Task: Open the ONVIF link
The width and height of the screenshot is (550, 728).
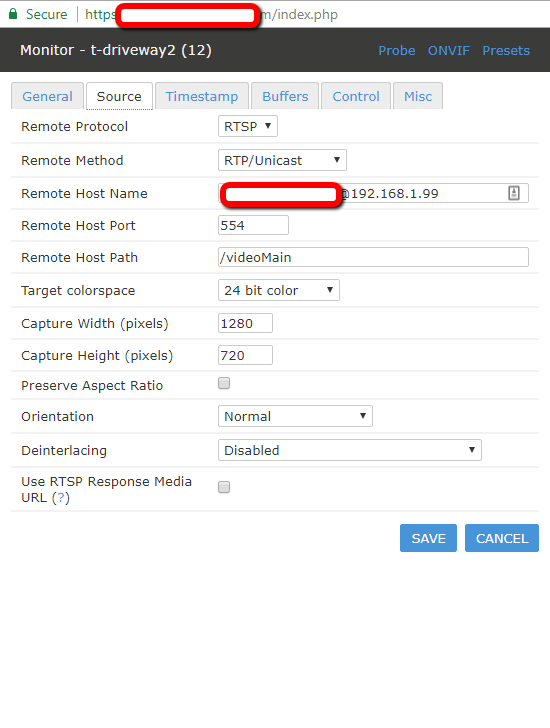Action: click(449, 50)
